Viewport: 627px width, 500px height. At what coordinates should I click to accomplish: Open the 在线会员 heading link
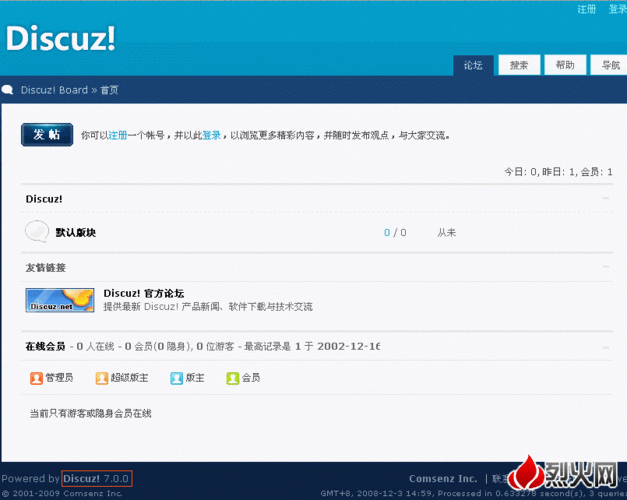point(45,346)
